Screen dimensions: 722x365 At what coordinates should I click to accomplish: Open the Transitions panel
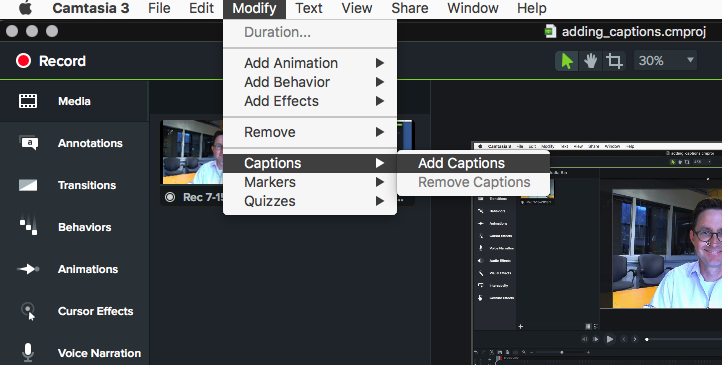point(74,185)
